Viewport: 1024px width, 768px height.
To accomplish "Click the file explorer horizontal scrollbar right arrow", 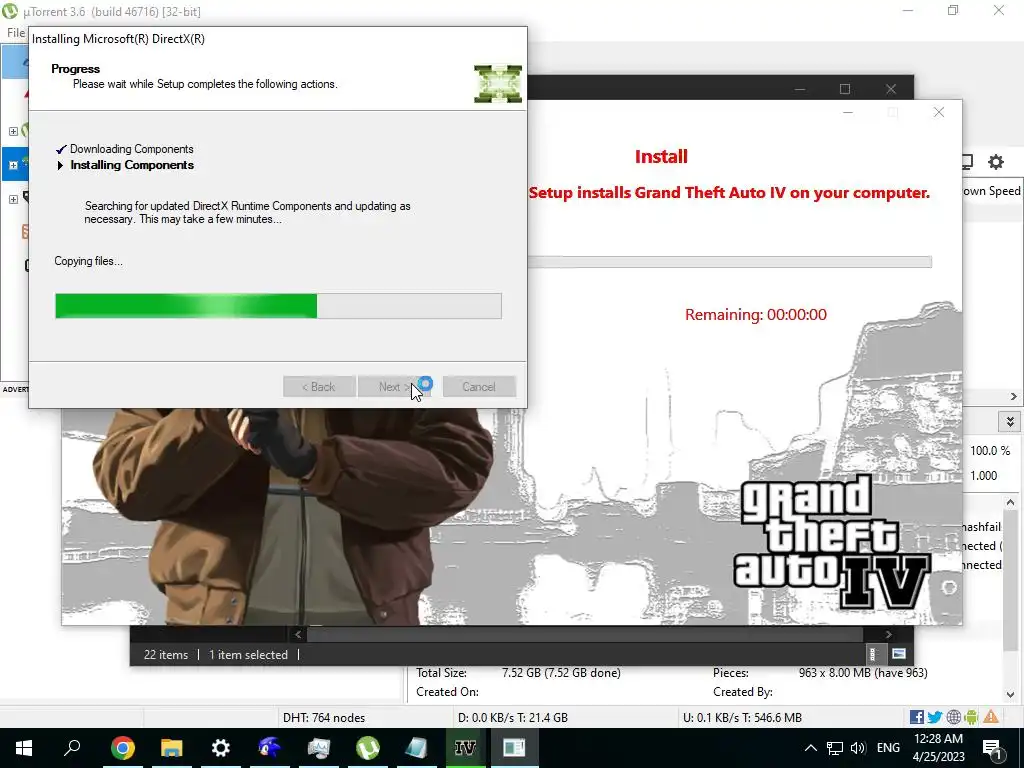I will pos(888,634).
